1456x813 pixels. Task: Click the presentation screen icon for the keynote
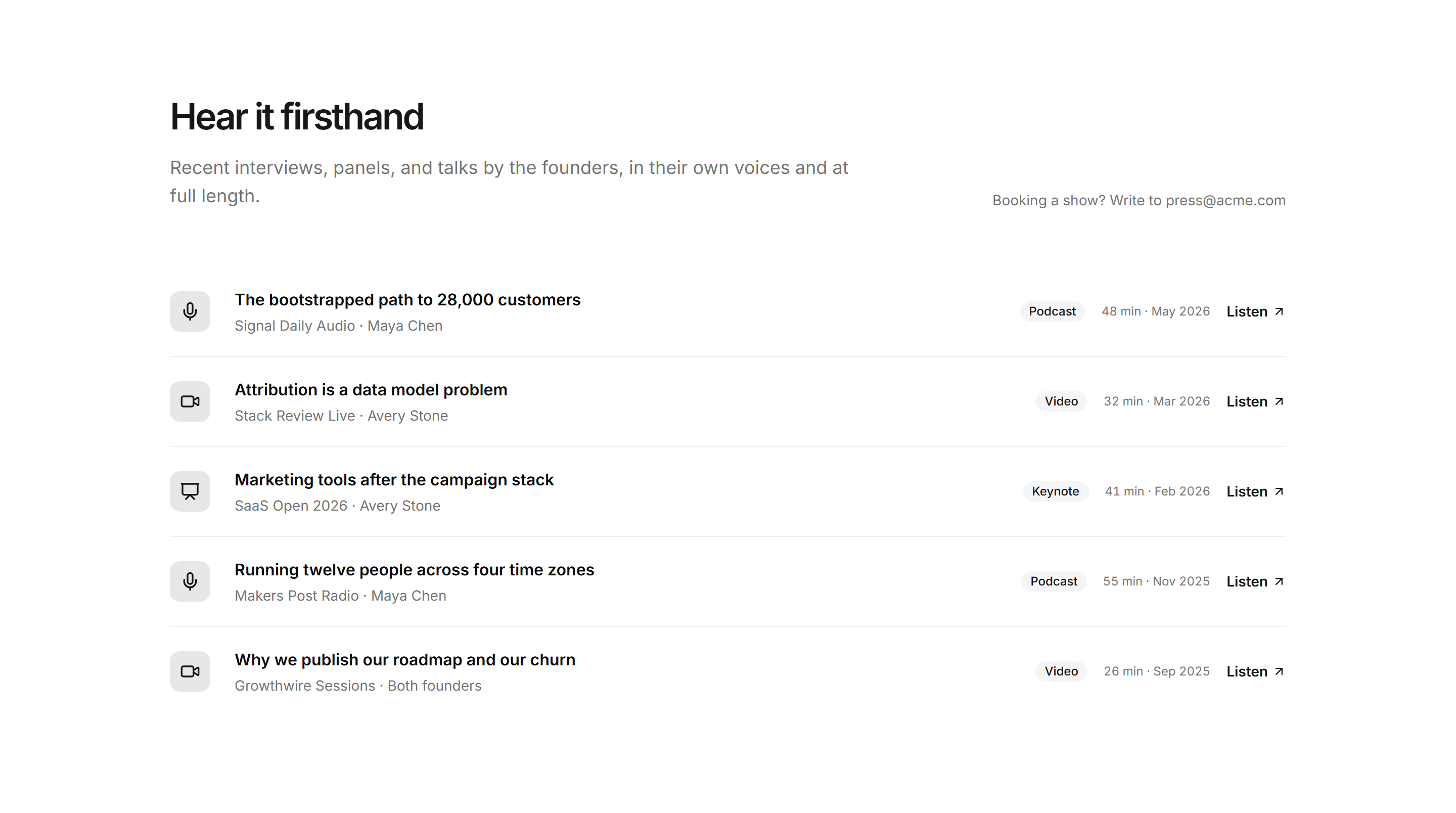[190, 491]
